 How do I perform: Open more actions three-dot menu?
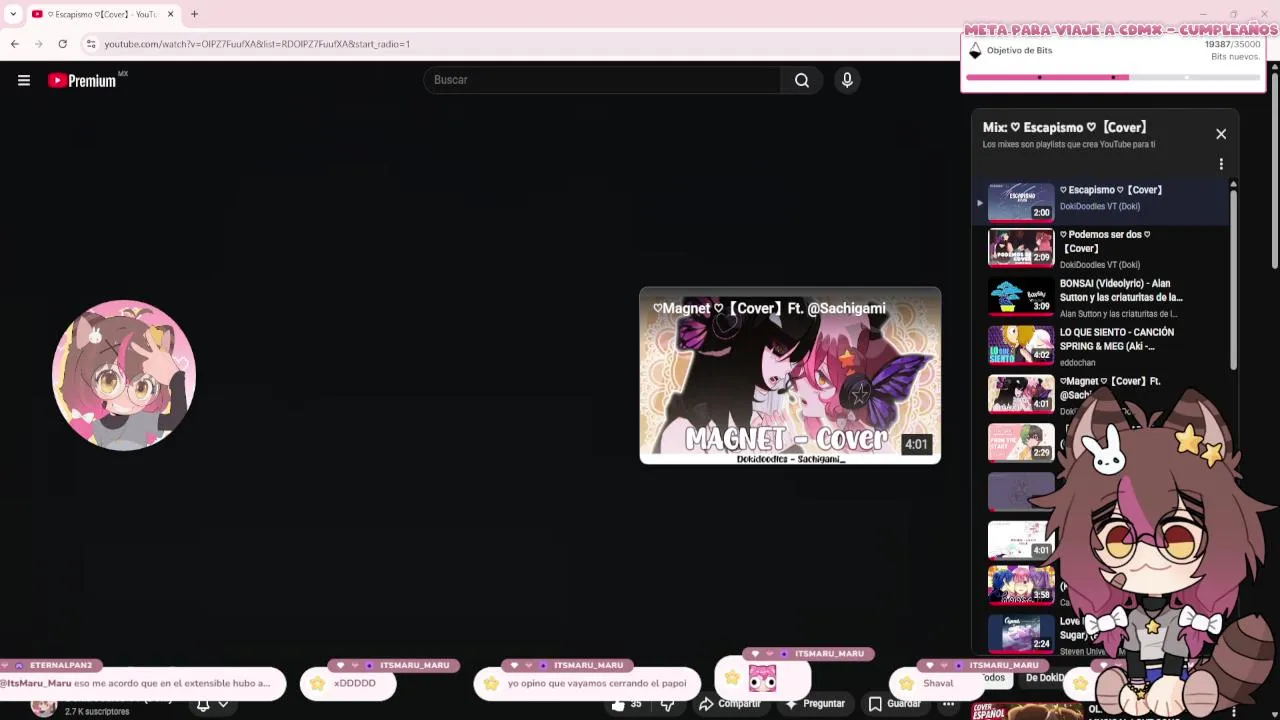(948, 704)
